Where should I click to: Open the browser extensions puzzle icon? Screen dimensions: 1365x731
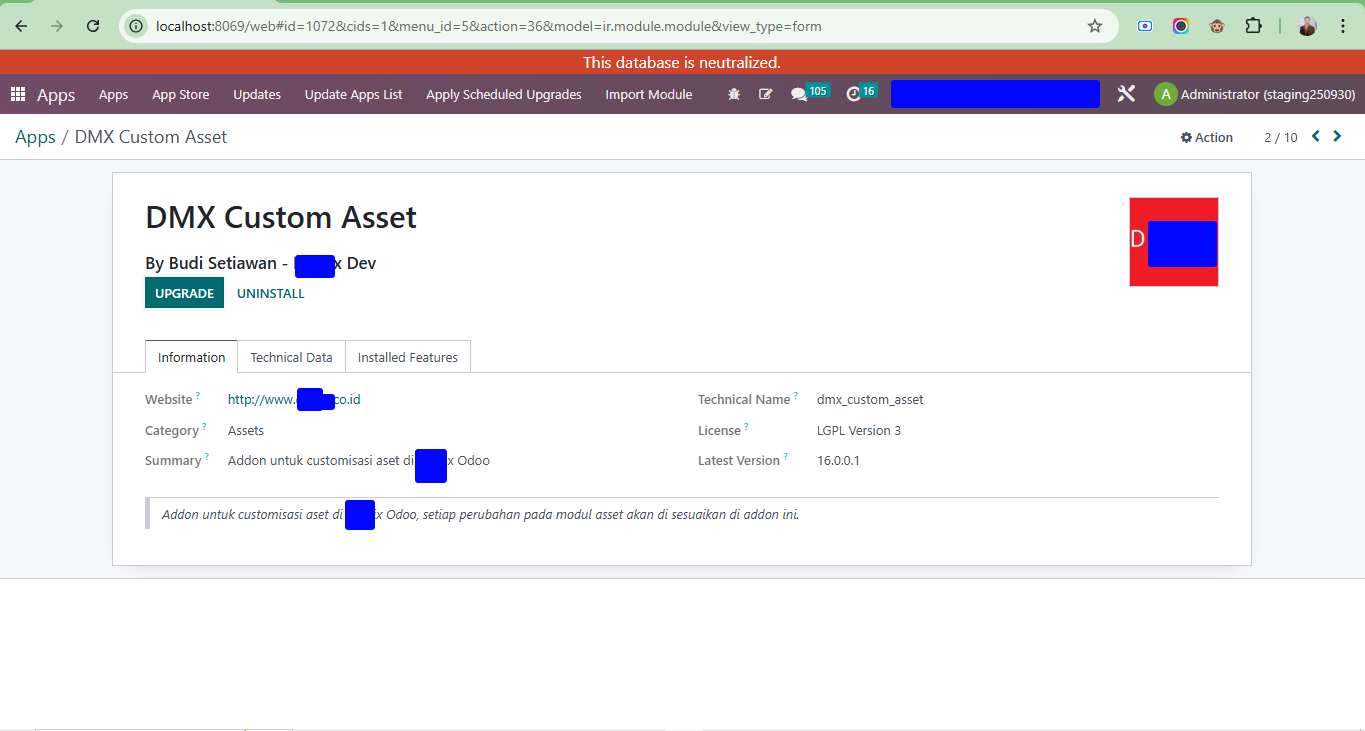tap(1253, 26)
